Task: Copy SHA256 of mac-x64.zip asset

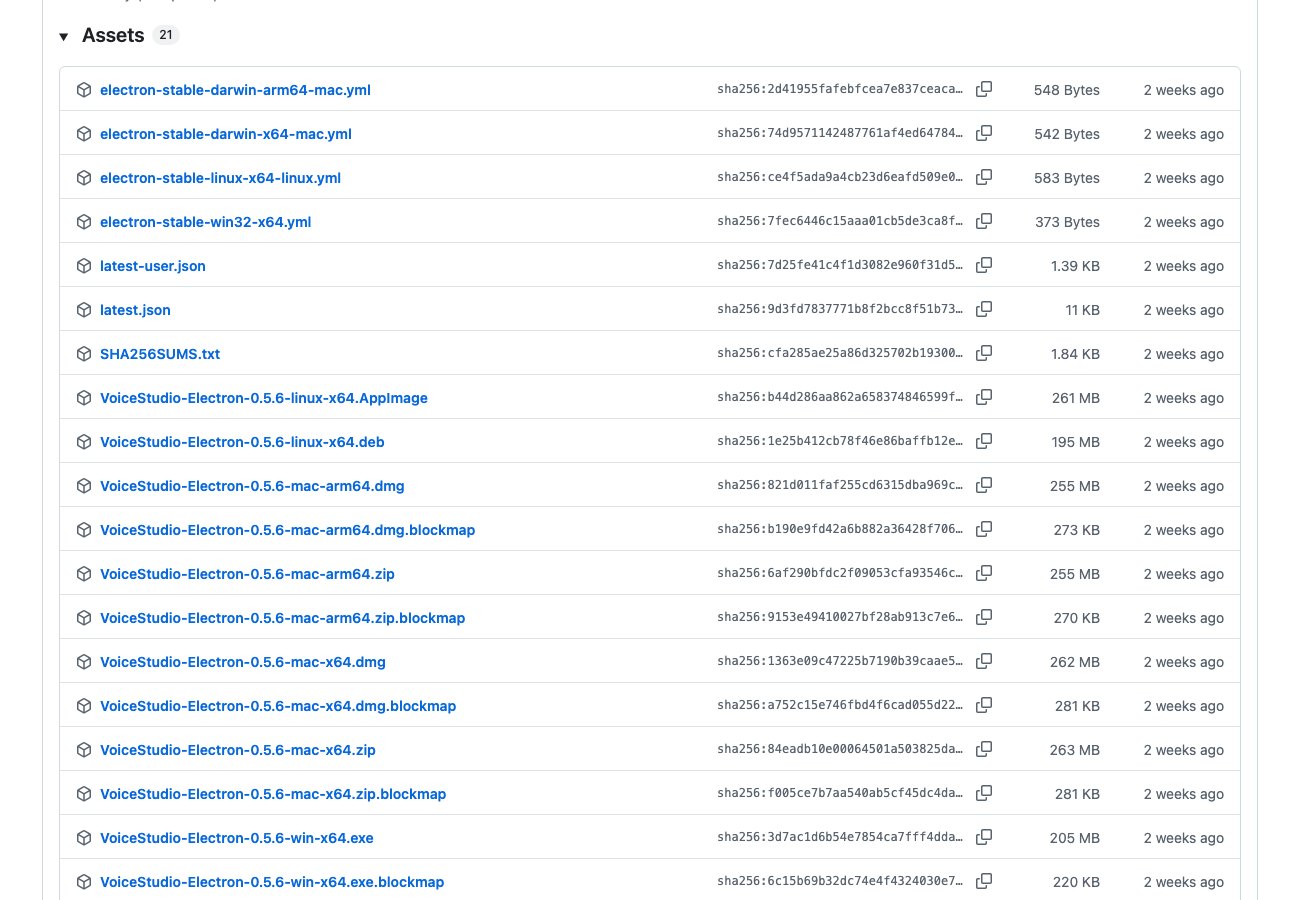Action: [x=984, y=749]
